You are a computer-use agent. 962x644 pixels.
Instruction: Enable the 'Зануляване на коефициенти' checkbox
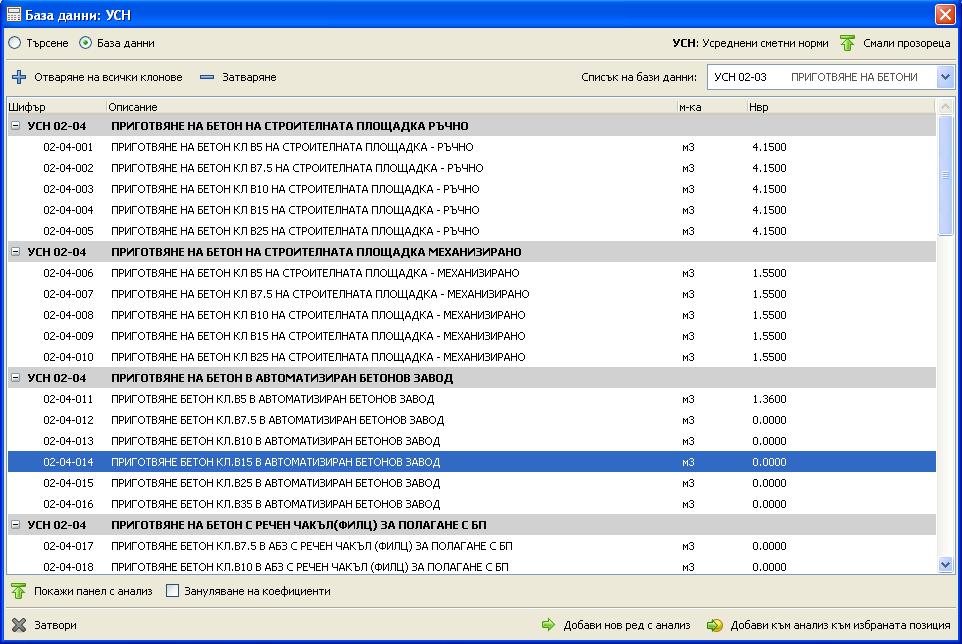pos(172,591)
